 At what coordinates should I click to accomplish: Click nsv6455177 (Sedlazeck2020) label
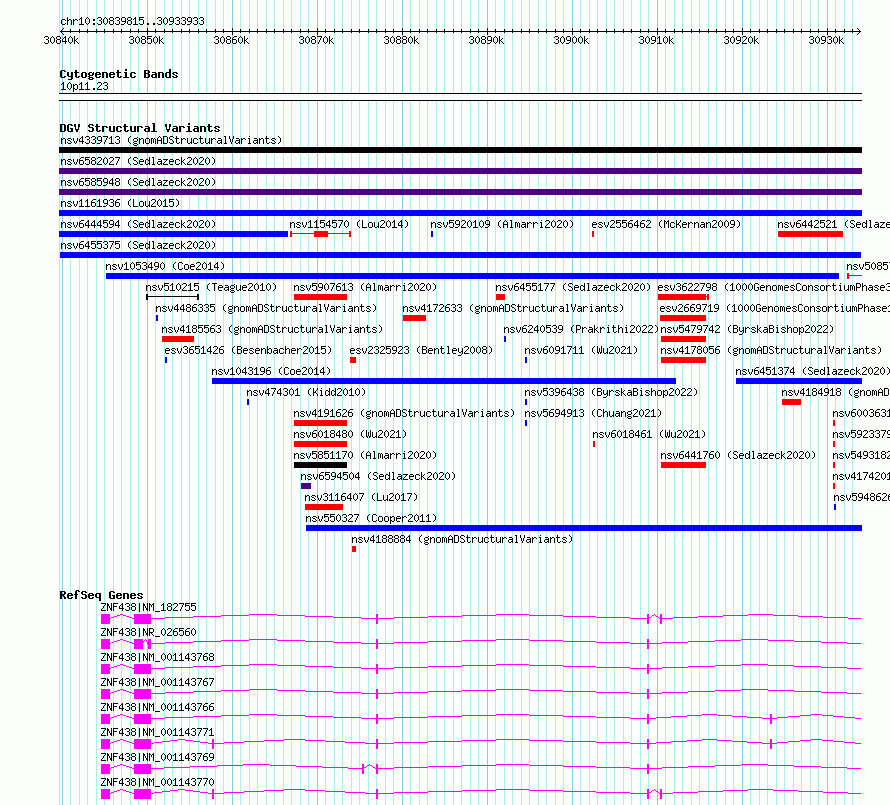click(x=573, y=287)
